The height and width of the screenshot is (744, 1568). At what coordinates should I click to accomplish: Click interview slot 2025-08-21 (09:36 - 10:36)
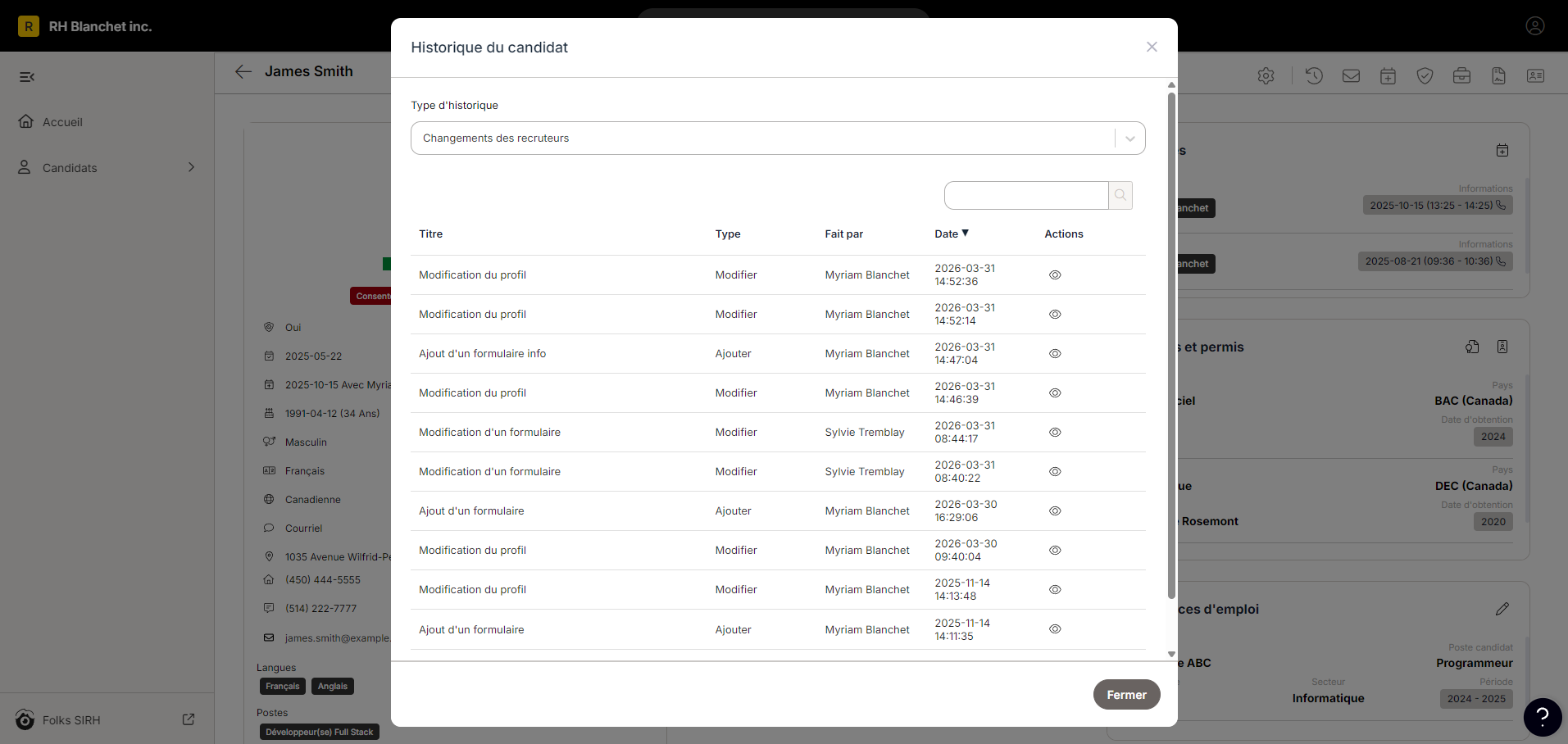(1435, 261)
